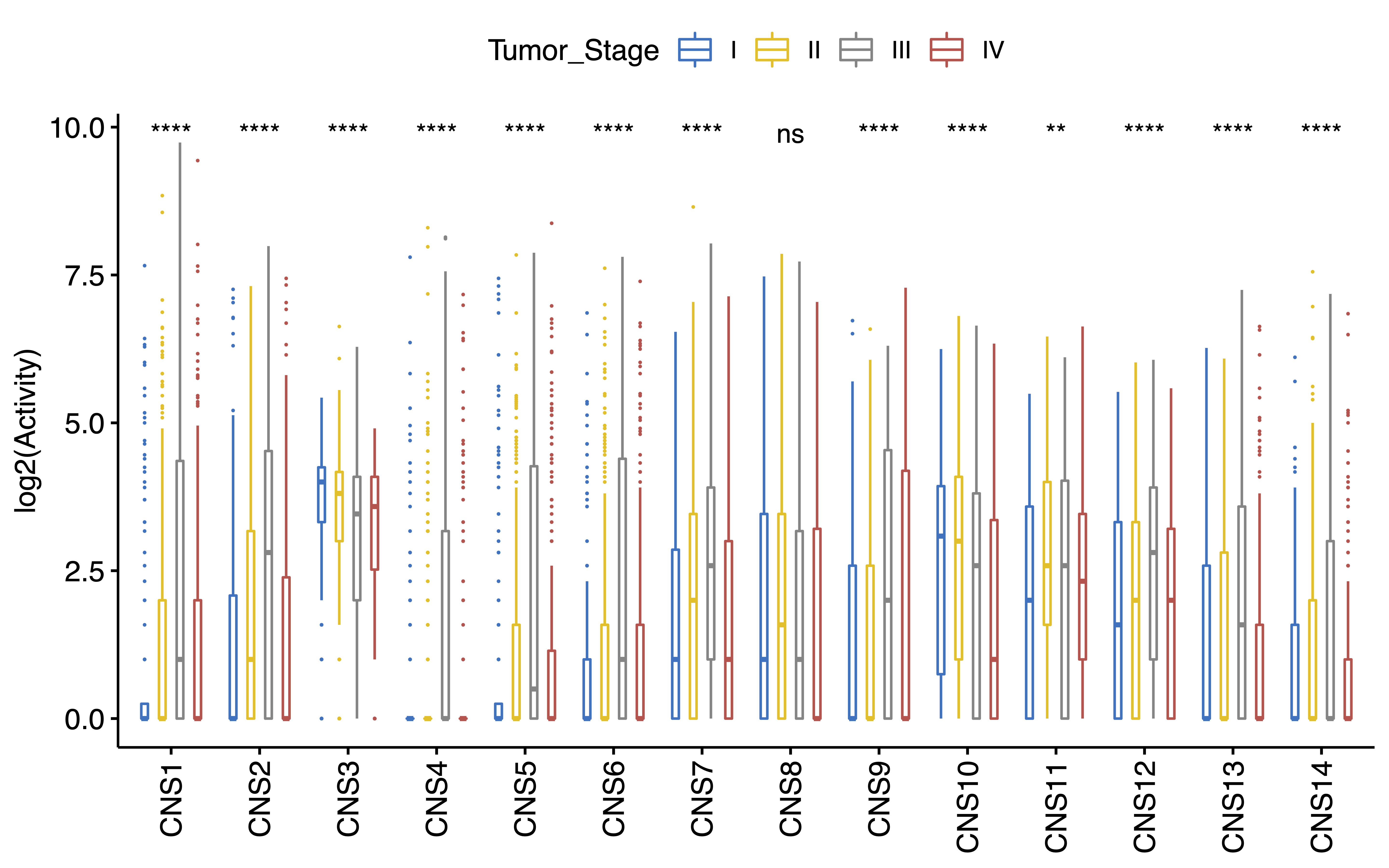Click the '****' label above CNS7
1389x868 pixels.
(702, 128)
